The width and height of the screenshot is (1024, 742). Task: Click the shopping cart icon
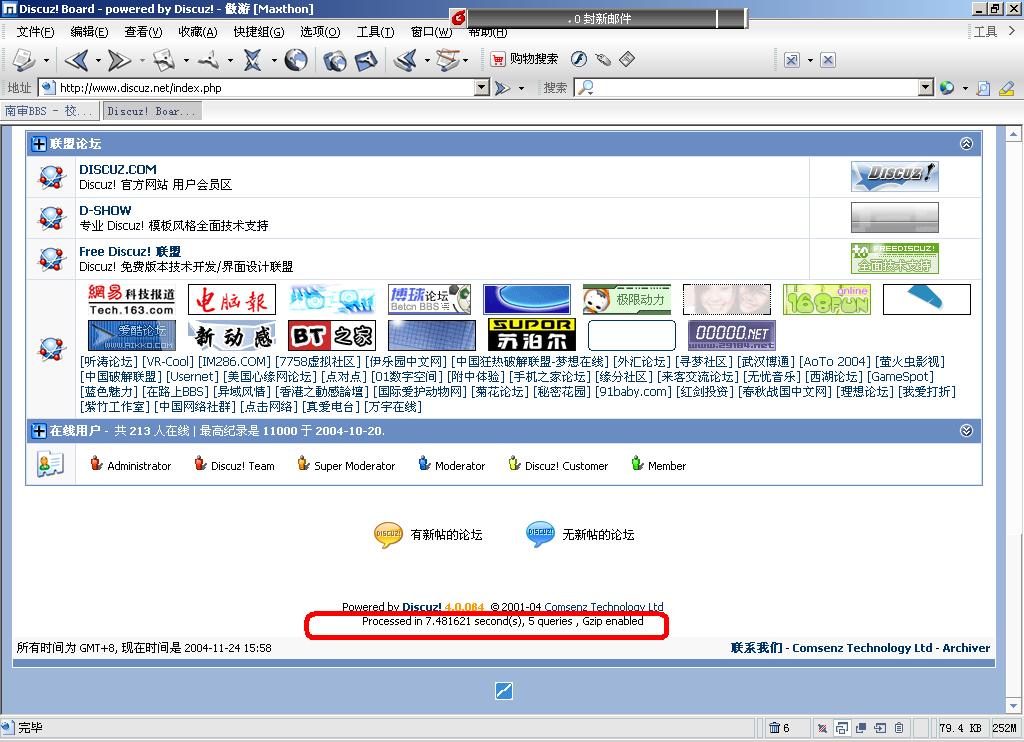(498, 59)
